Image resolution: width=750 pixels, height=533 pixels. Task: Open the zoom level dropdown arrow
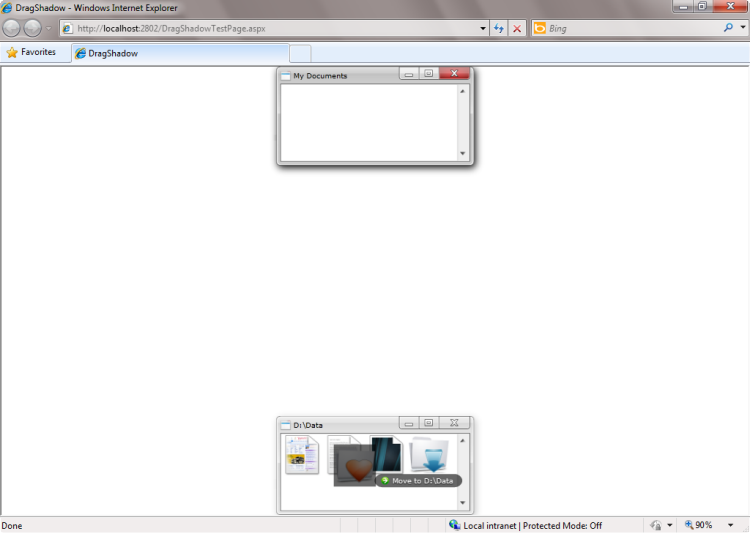(x=730, y=525)
